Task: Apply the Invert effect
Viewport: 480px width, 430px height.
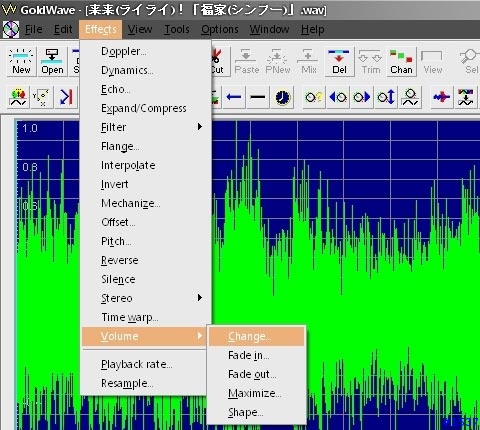Action: [x=146, y=184]
